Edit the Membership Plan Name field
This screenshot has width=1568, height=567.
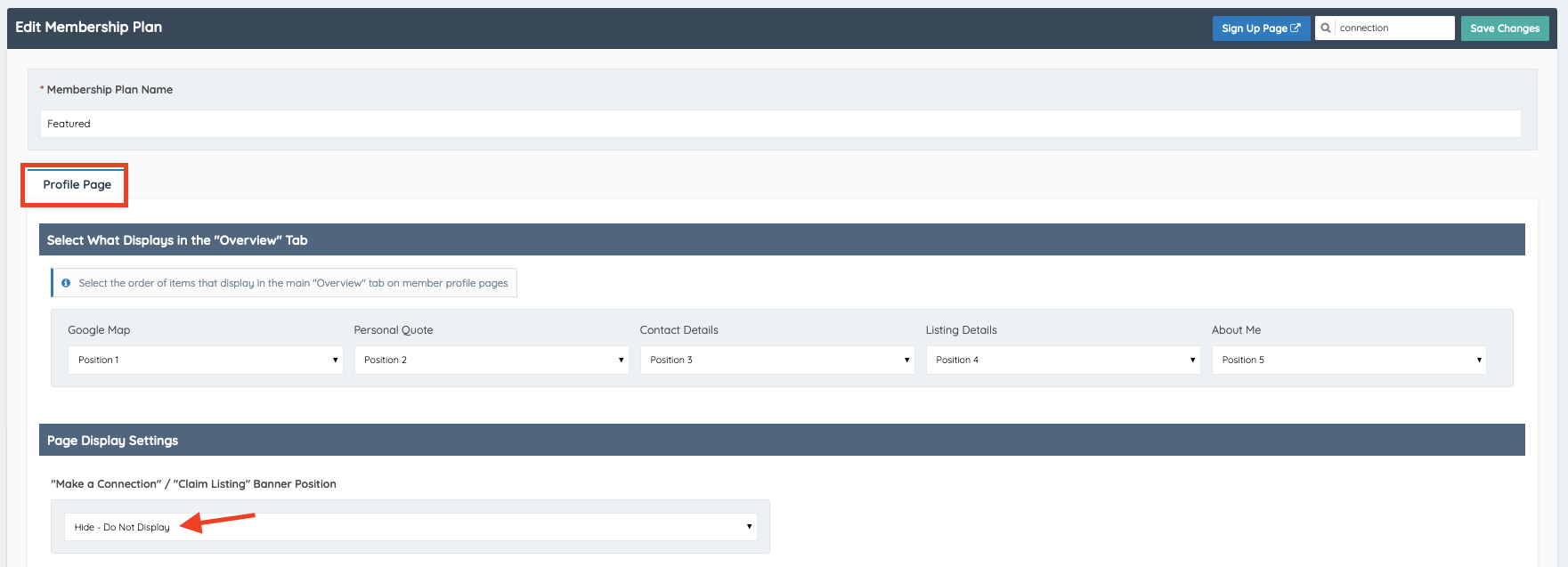(x=780, y=124)
